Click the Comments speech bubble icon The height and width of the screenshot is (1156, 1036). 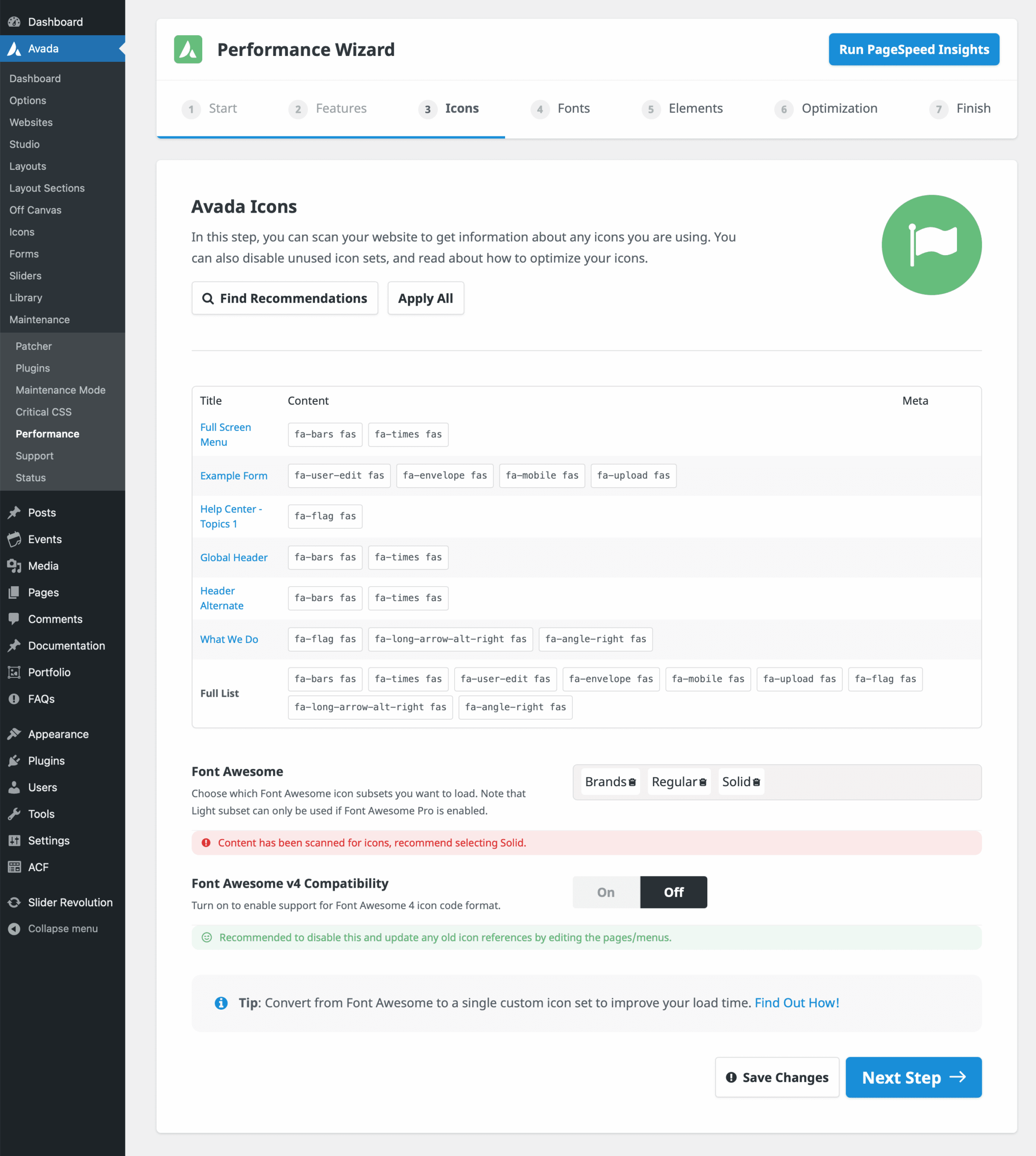[x=14, y=619]
